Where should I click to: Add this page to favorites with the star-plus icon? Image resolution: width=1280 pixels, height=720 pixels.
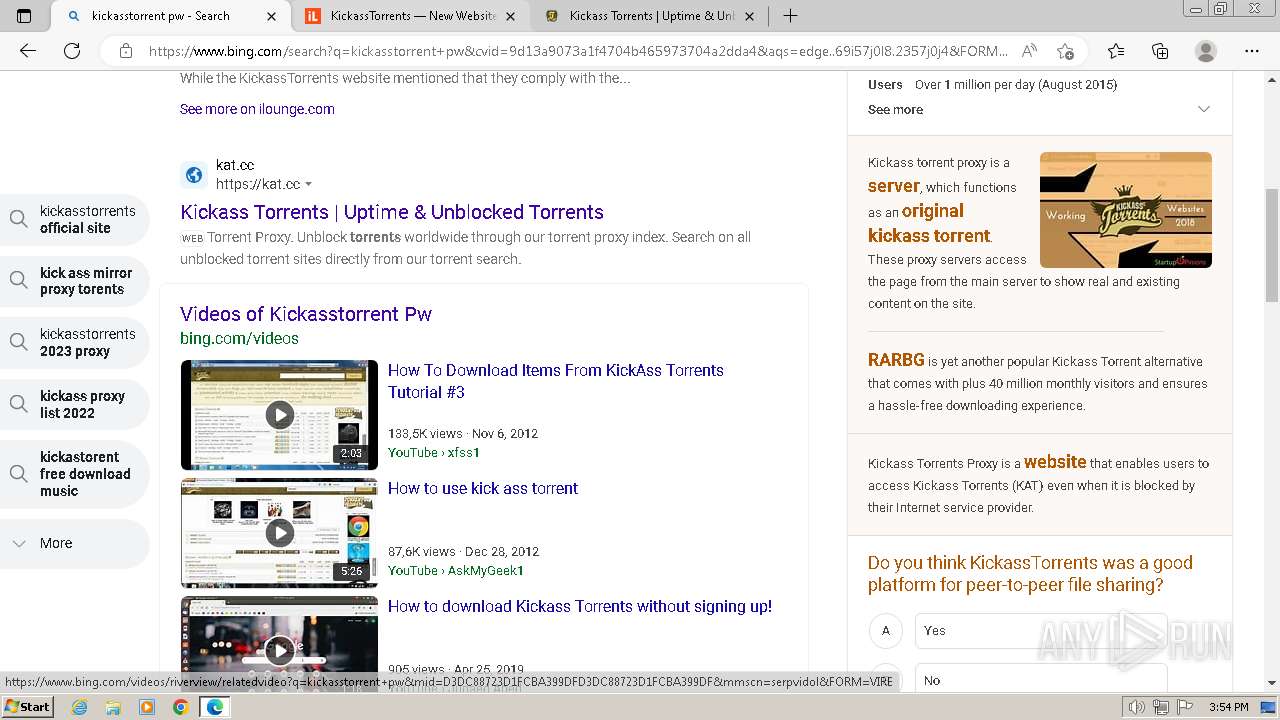coord(1065,51)
